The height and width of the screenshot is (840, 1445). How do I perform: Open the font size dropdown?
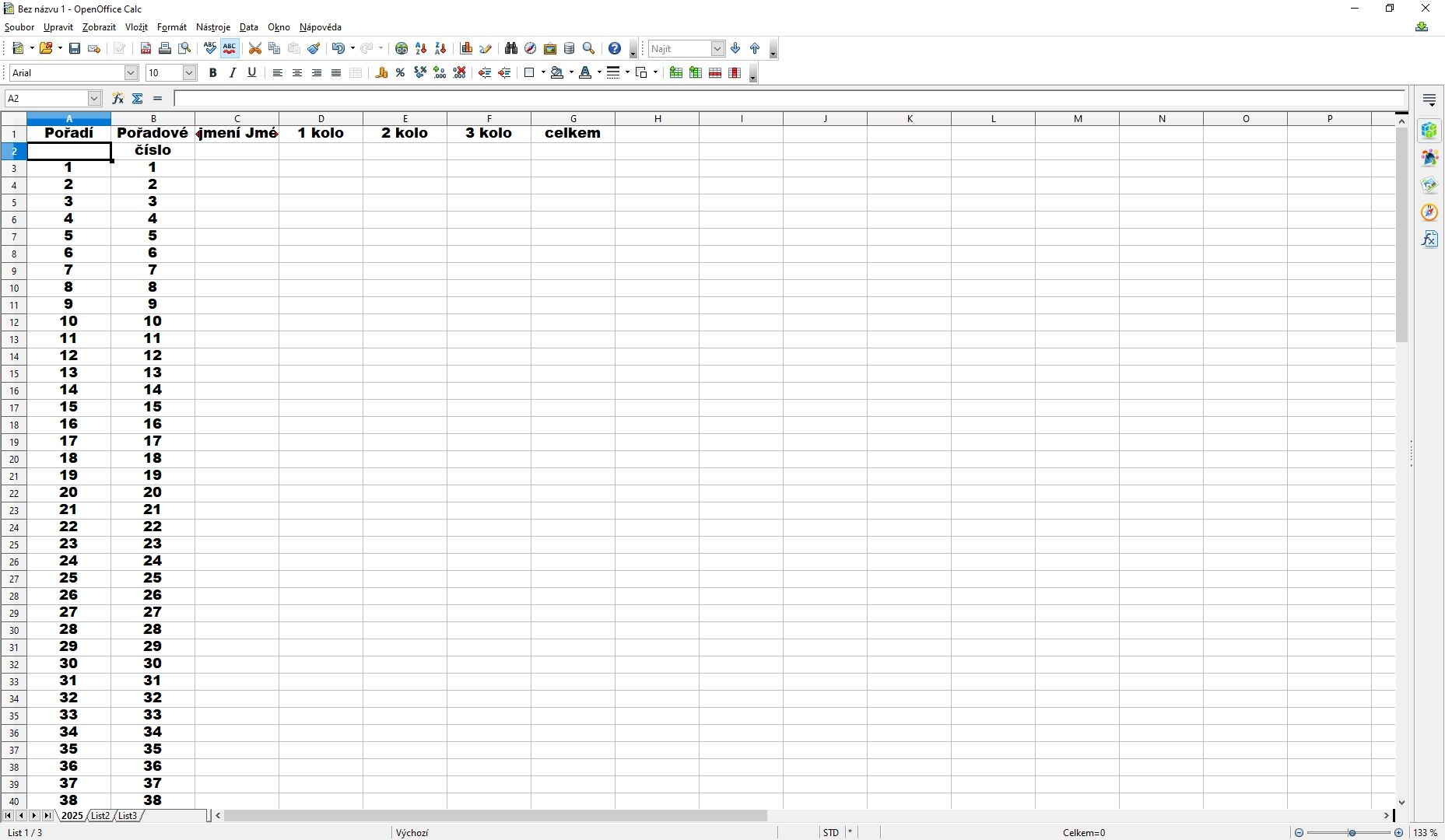click(x=189, y=72)
